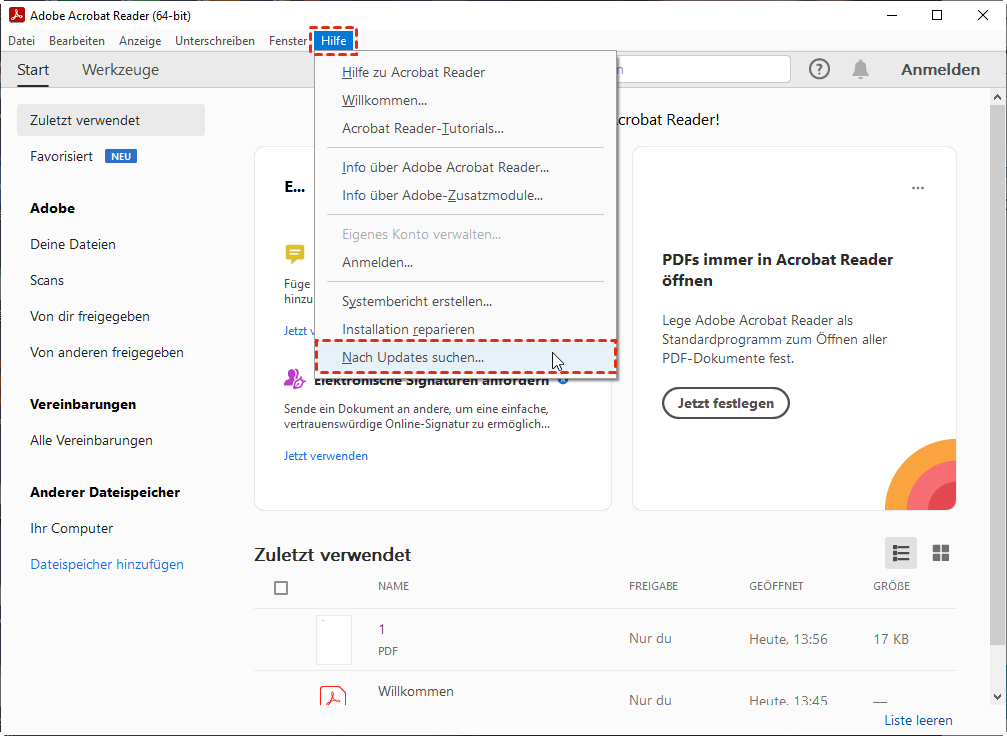Close the Acrobat Reader window
The width and height of the screenshot is (1007, 736).
click(x=983, y=15)
